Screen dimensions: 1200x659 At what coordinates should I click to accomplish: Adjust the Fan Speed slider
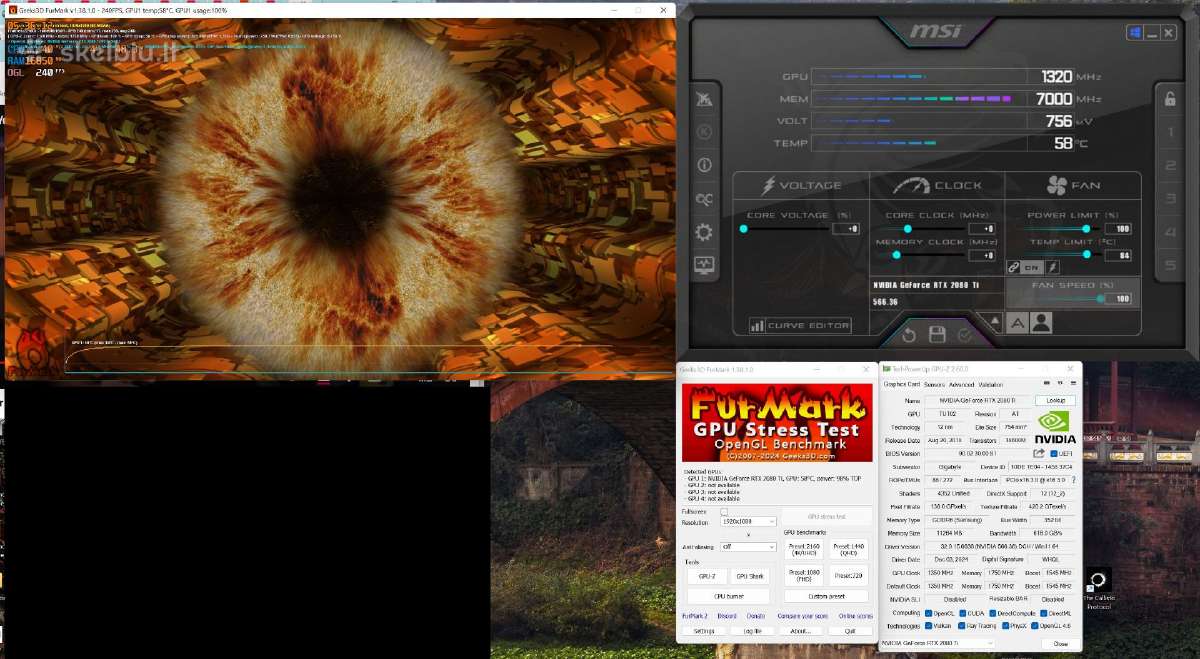(x=1063, y=298)
